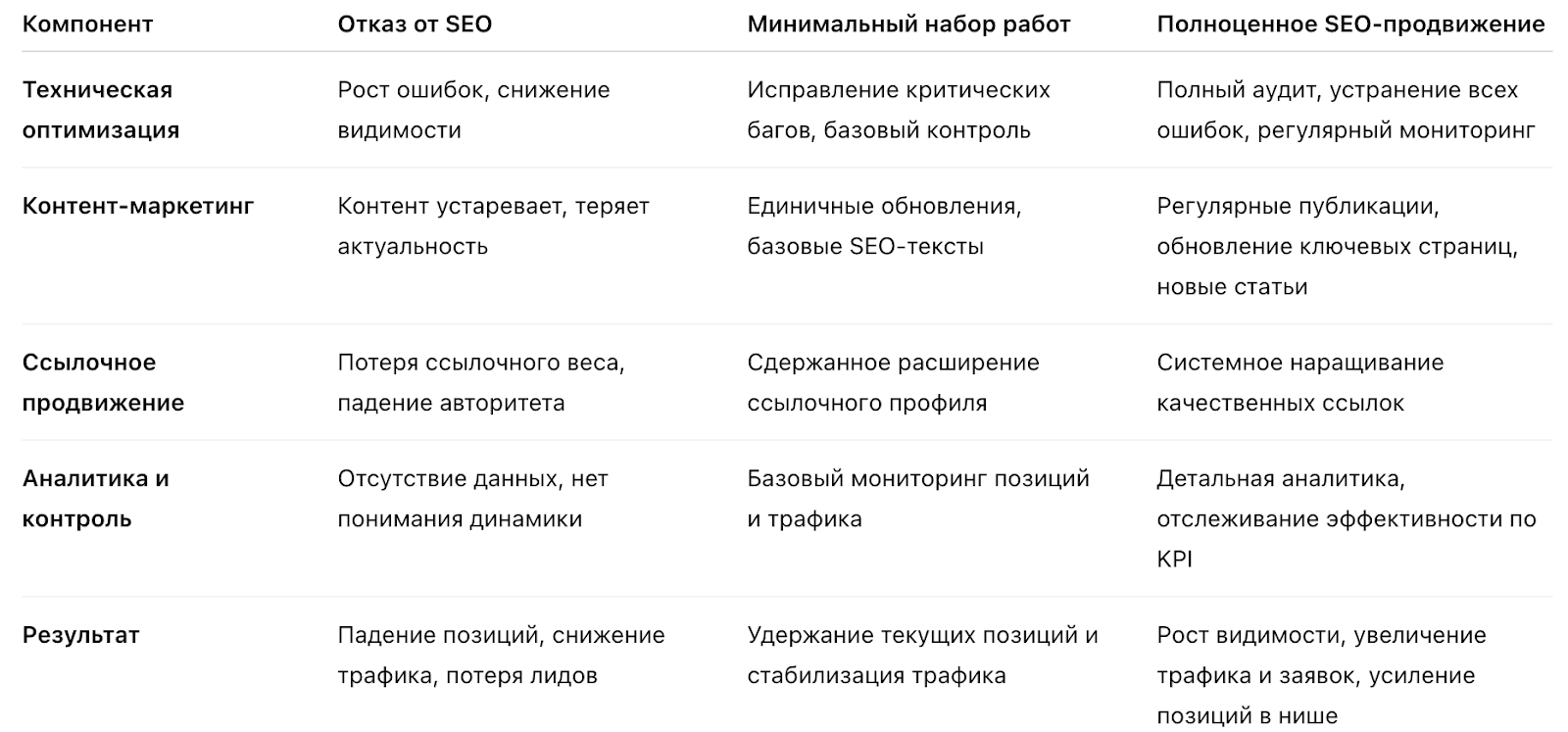Click the 'Контент-маркетинг' row label
Viewport: 1568px width, 732px height.
[x=138, y=206]
